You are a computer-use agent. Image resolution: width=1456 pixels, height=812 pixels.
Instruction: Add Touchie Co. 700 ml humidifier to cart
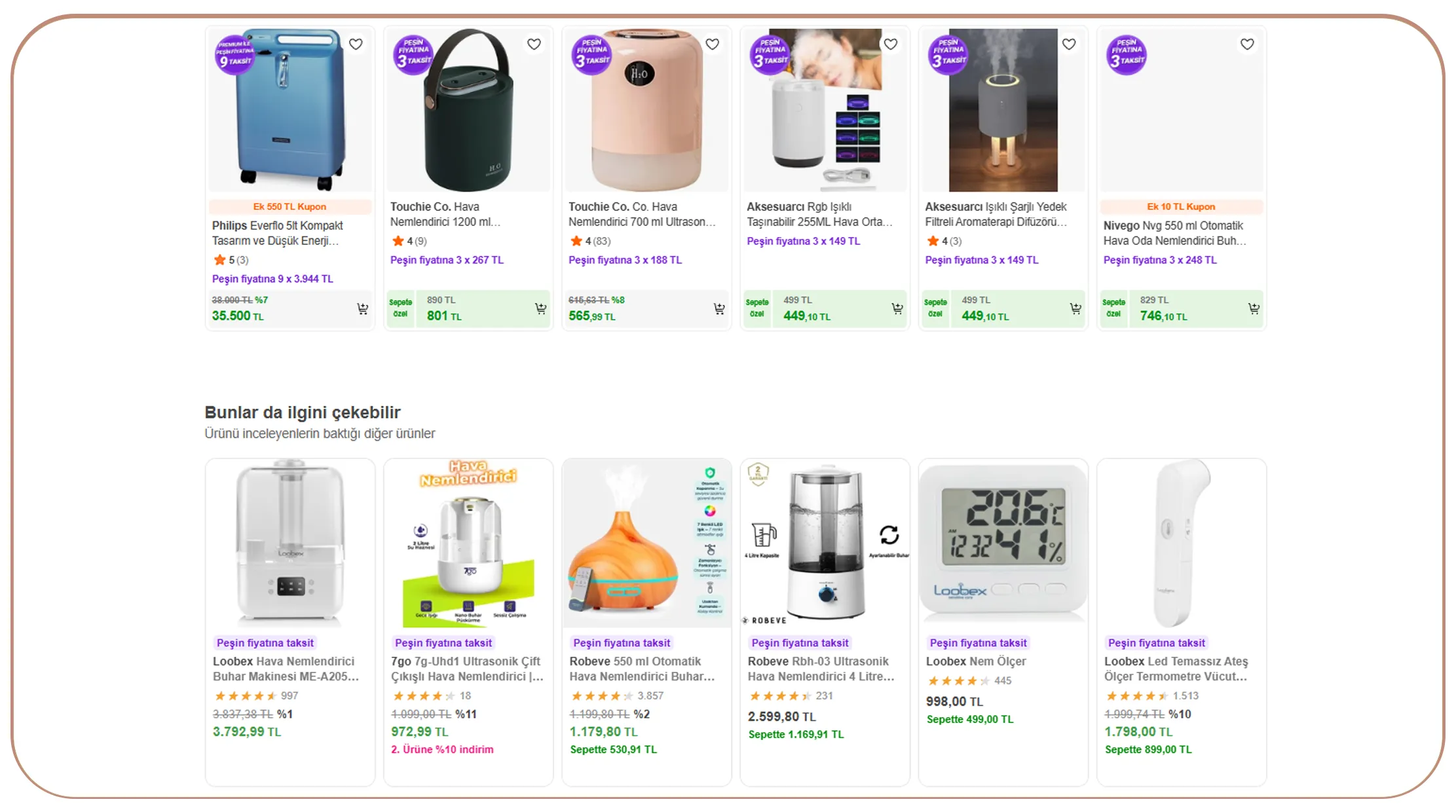(720, 308)
